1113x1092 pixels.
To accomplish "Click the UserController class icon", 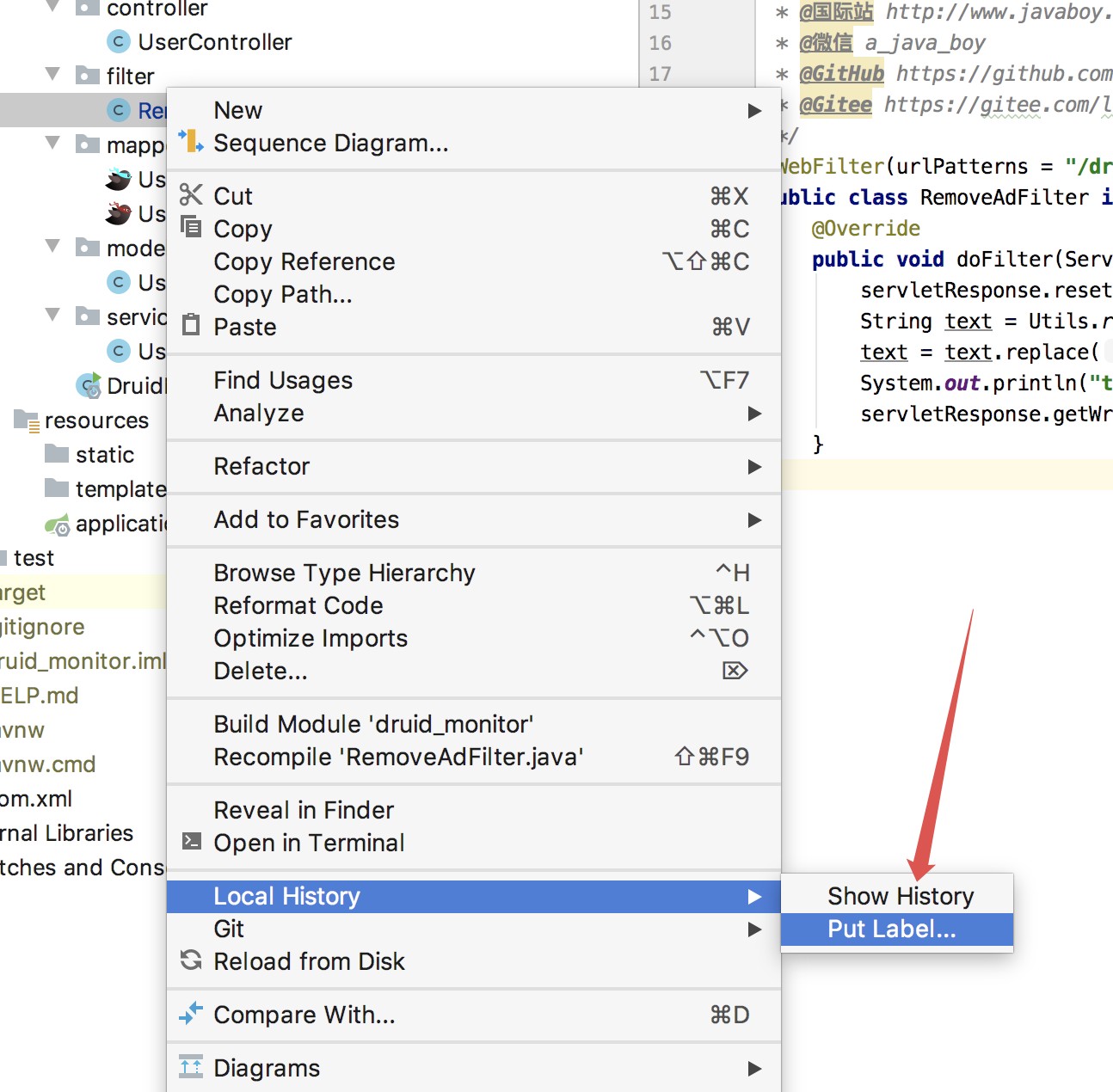I will (x=119, y=41).
